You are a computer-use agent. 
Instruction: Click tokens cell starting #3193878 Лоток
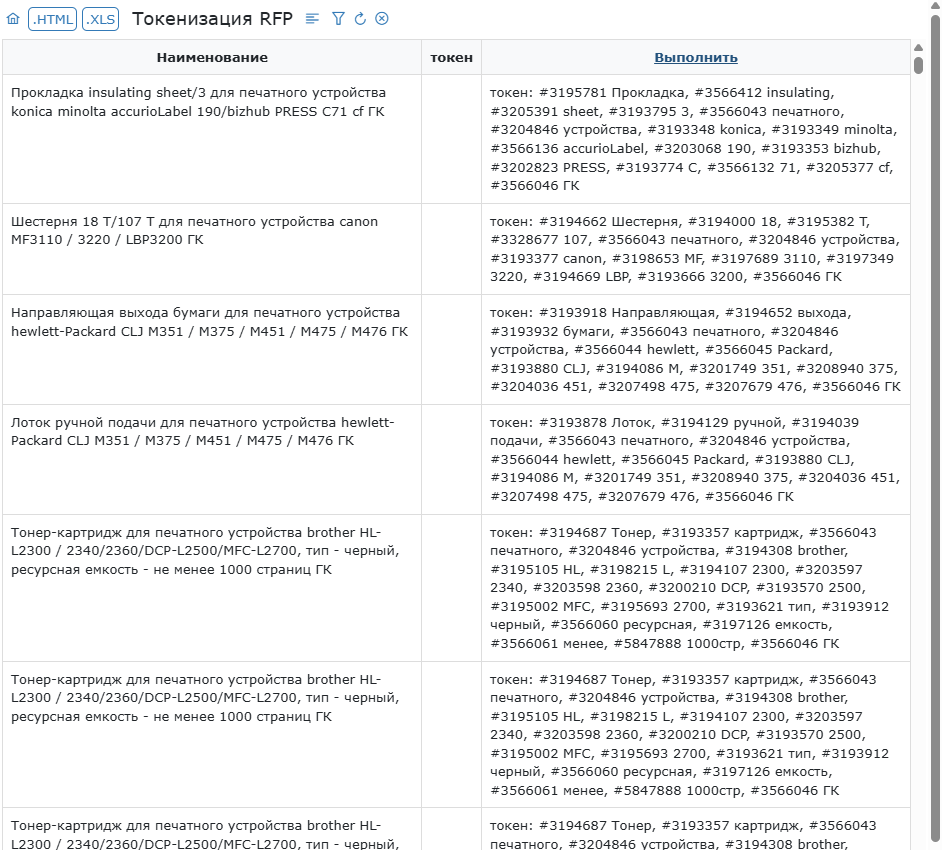[x=696, y=460]
